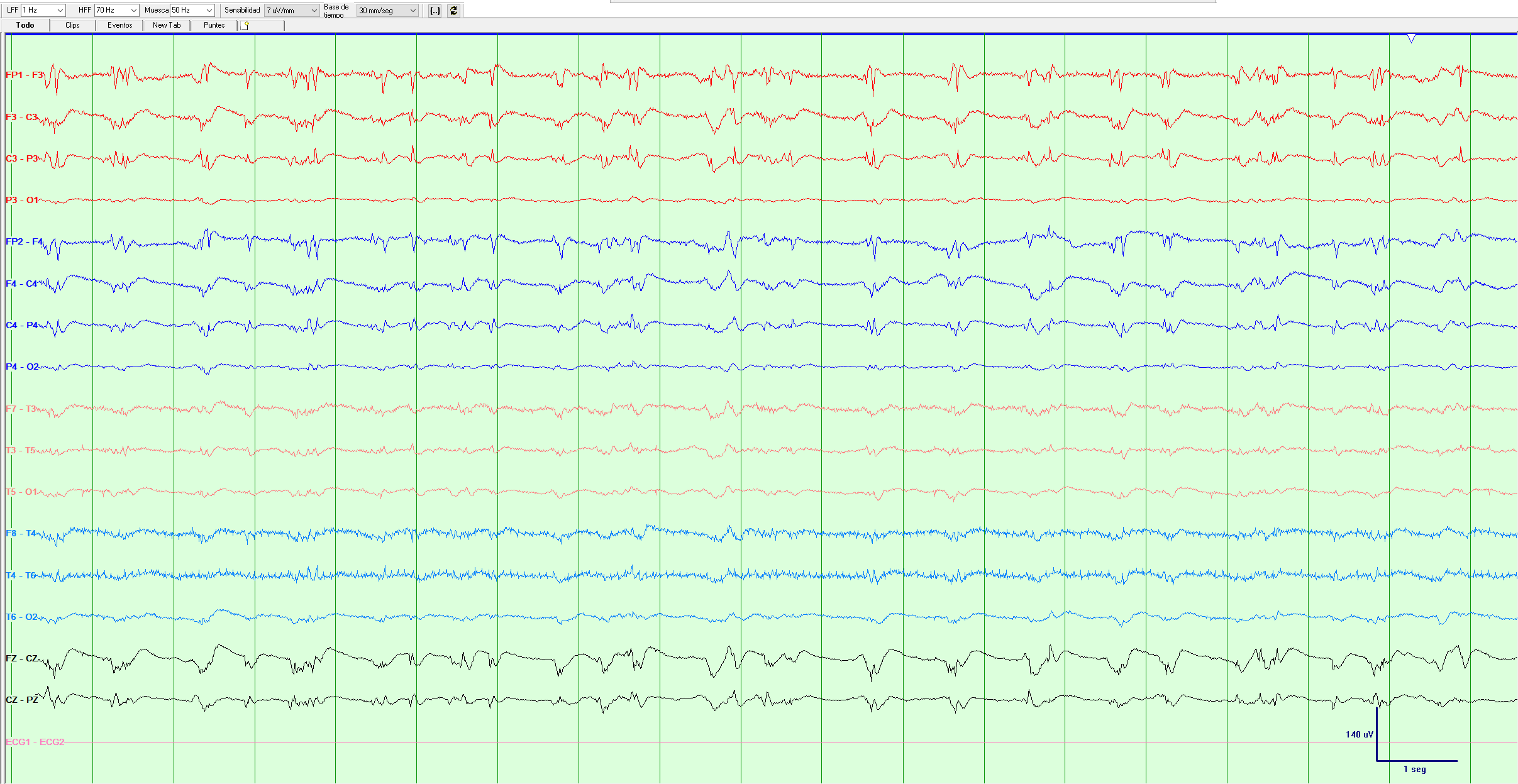Image resolution: width=1518 pixels, height=784 pixels.
Task: Open the Muesca 50 Hz notch dropdown
Action: pos(192,10)
